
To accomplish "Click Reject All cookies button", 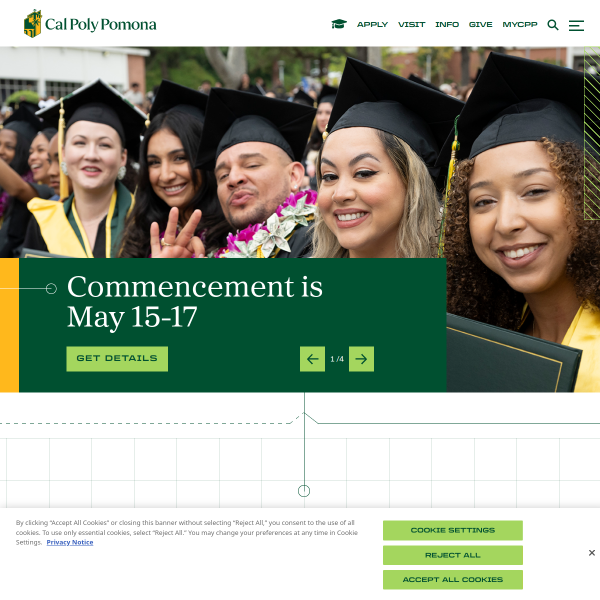I will point(453,555).
